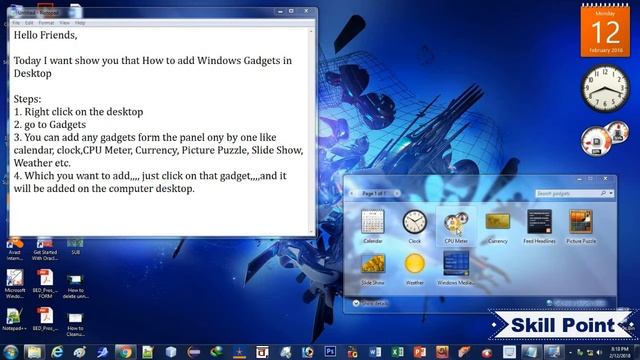Viewport: 640px width, 360px height.
Task: Click the desktop CPU Meter gadget
Action: click(x=604, y=139)
